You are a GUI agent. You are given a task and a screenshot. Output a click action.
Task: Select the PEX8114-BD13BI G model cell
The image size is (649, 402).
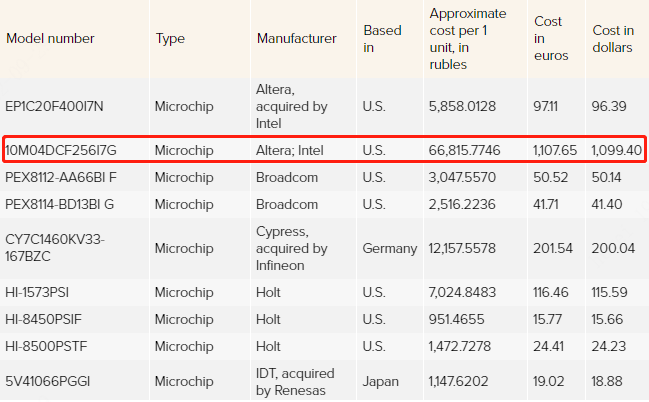coord(59,204)
